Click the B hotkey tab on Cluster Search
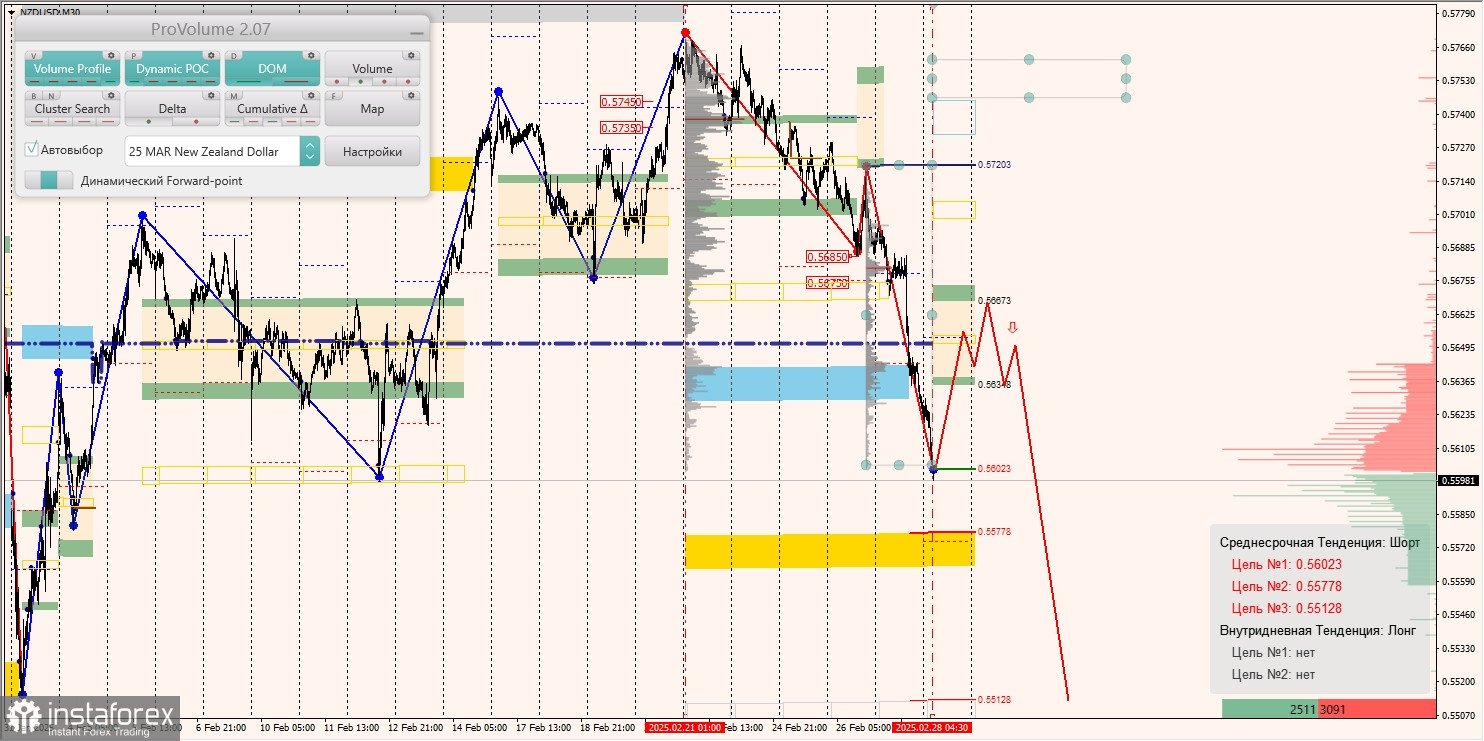The width and height of the screenshot is (1484, 741). 33,96
